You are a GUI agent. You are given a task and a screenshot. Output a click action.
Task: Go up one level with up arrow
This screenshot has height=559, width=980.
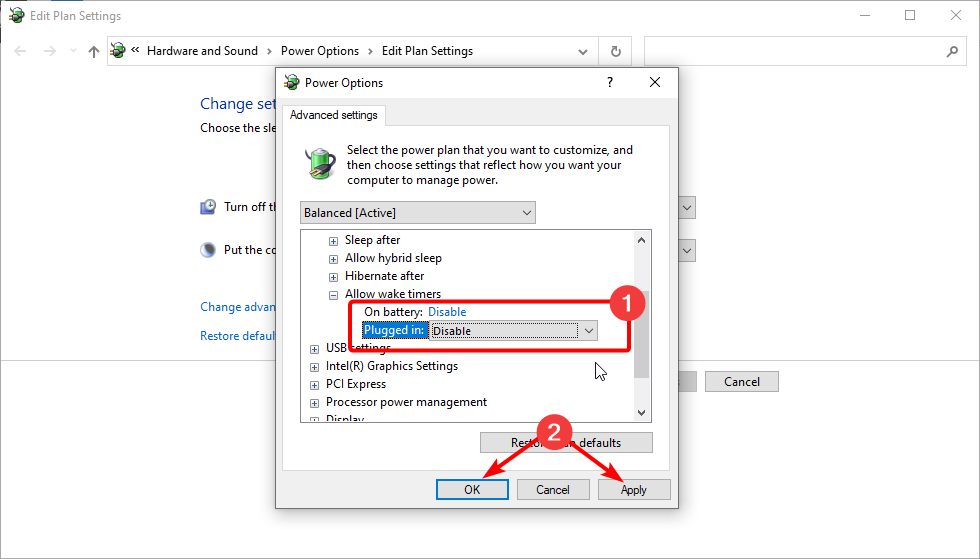click(x=94, y=51)
